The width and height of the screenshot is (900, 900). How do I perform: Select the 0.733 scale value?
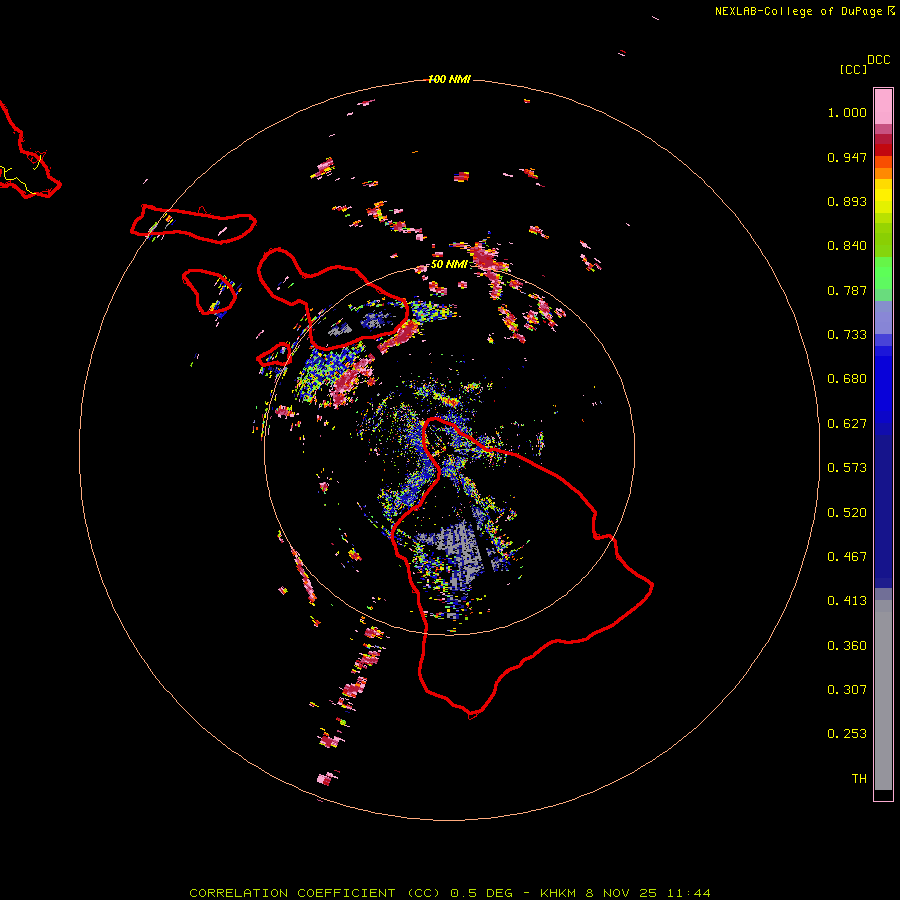coord(847,335)
